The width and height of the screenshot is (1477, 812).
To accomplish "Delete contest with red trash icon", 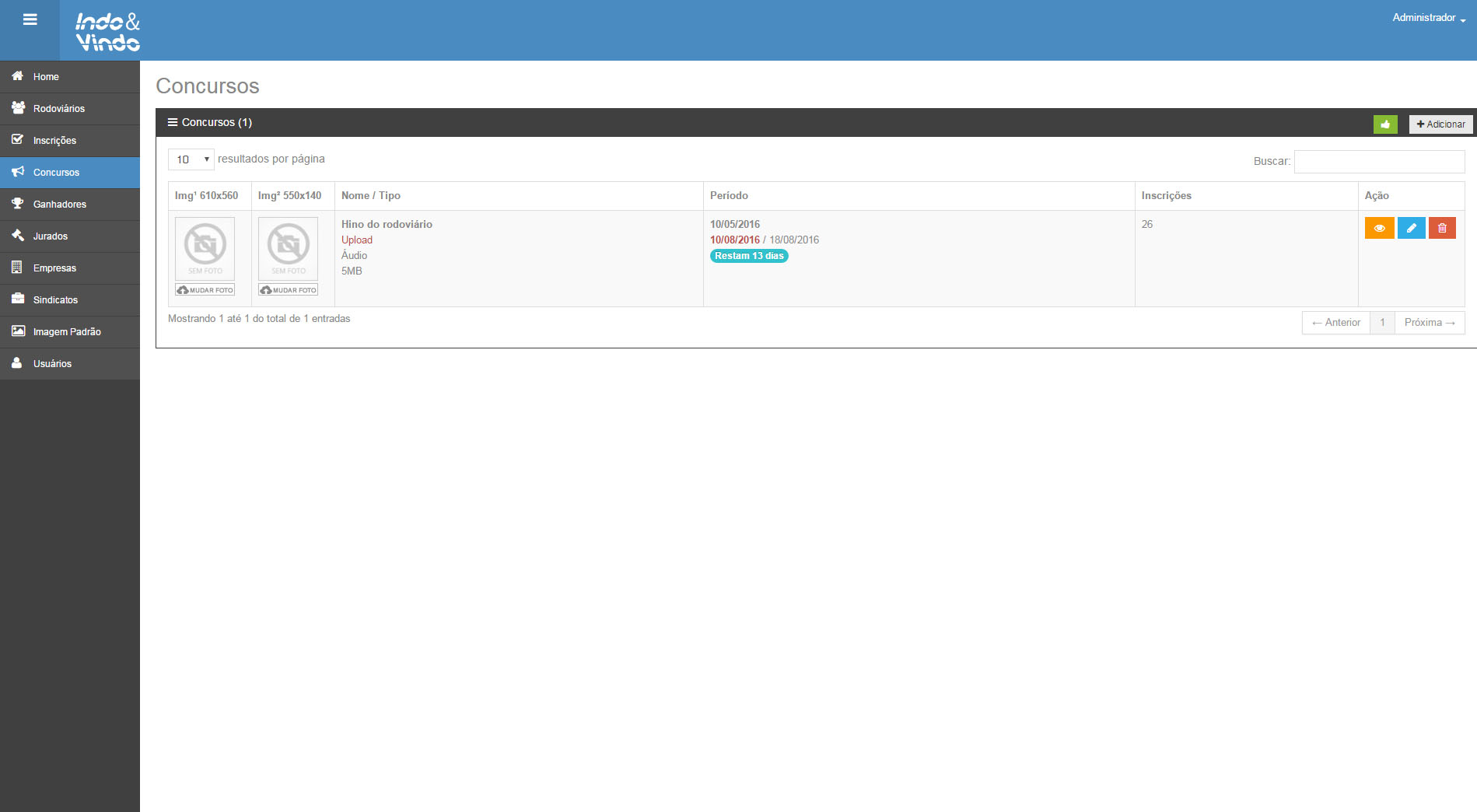I will 1442,229.
